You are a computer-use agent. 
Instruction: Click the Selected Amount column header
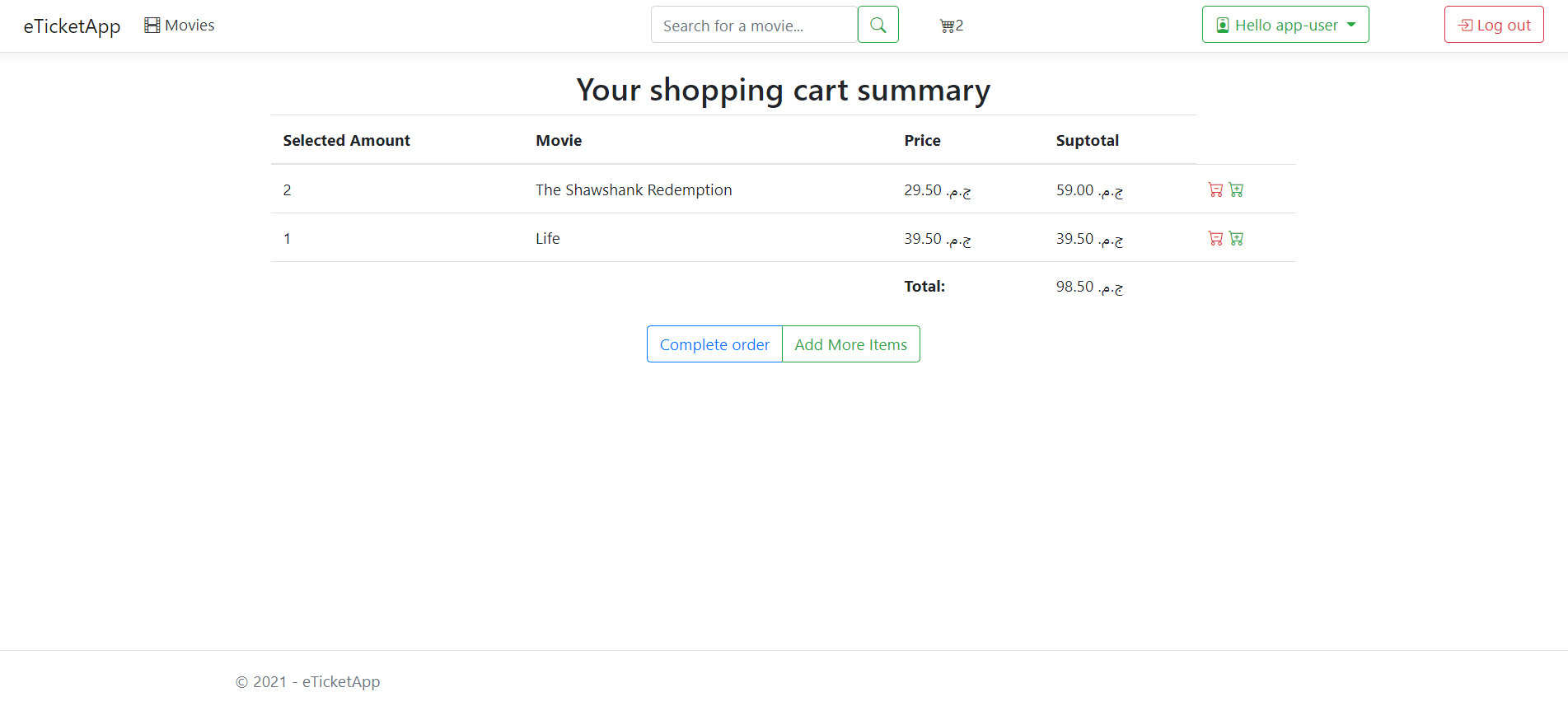tap(346, 140)
